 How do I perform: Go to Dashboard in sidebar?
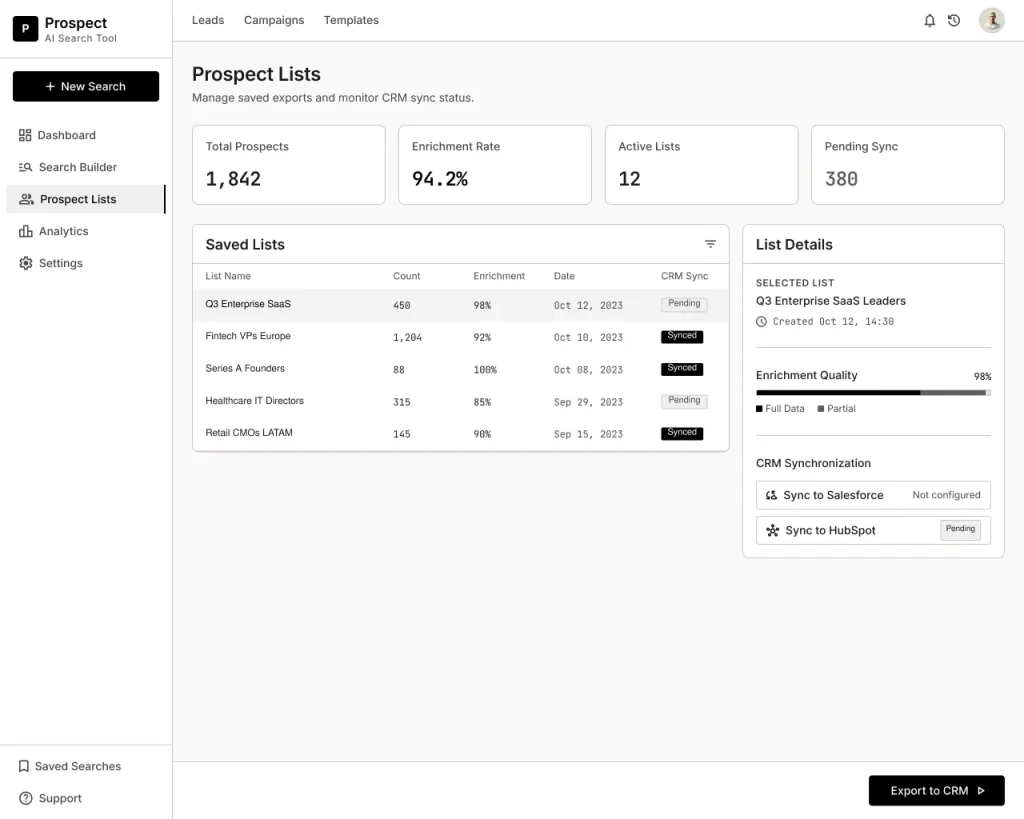point(86,135)
